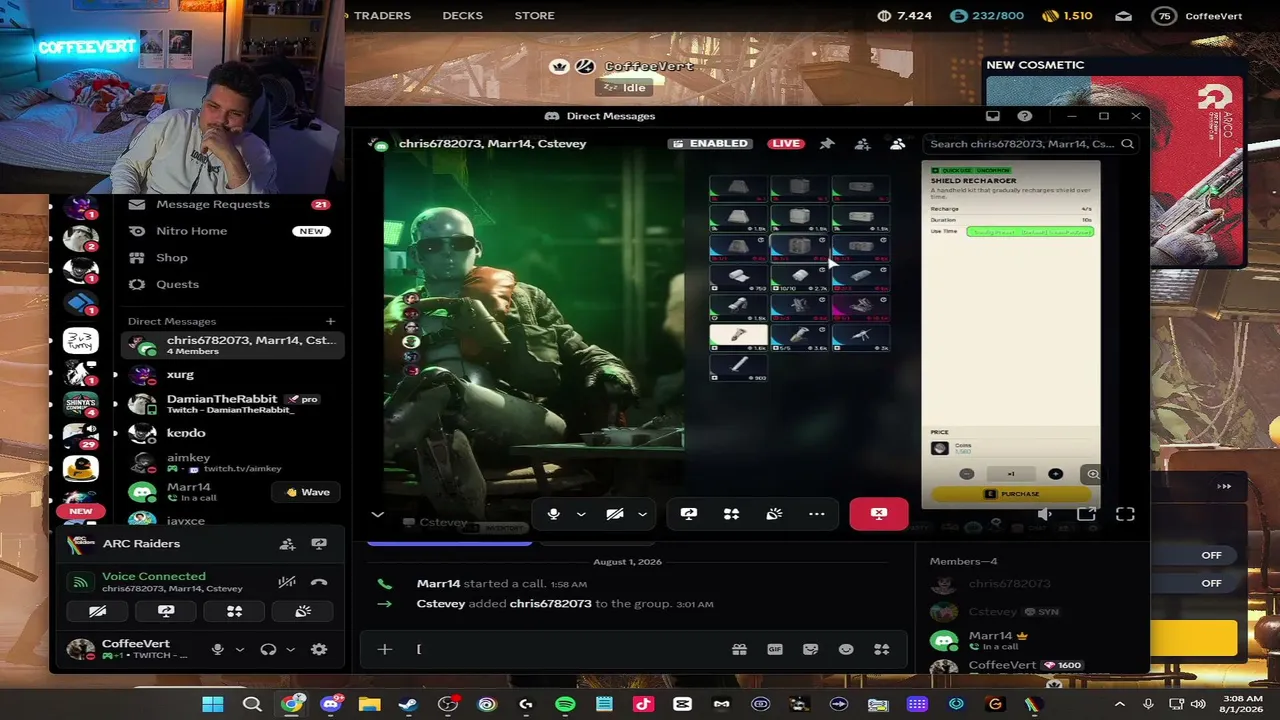Adjust the stream volume speaker icon
1280x720 pixels.
coord(1044,514)
